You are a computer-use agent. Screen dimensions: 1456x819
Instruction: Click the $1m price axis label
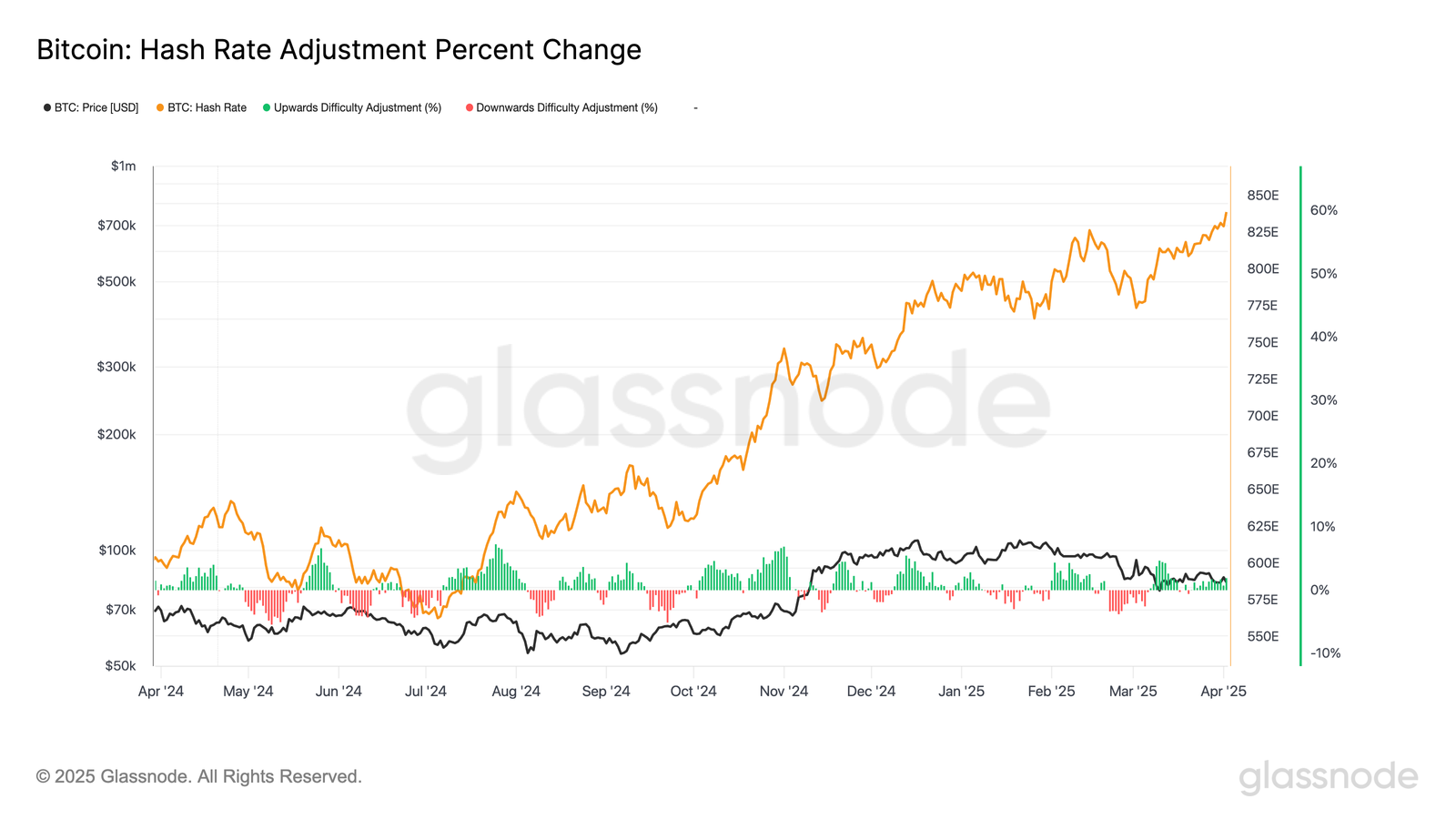[x=124, y=167]
